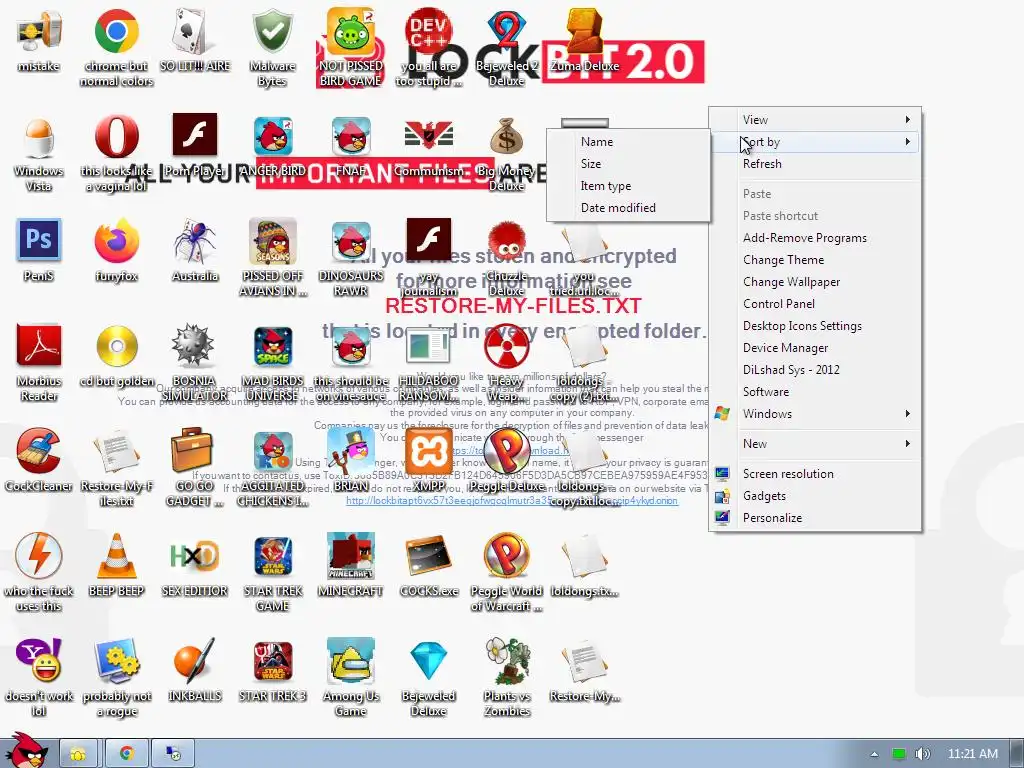This screenshot has width=1024, height=768.
Task: Choose Software in context menu
Action: pos(815,392)
